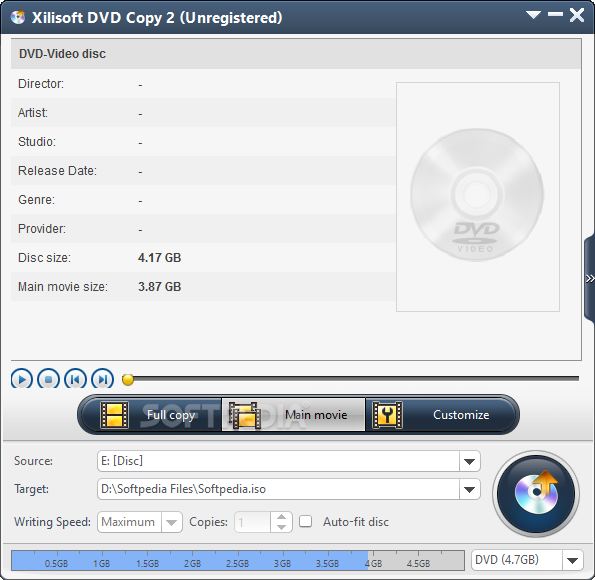Select Customize mode
The image size is (595, 580).
440,415
